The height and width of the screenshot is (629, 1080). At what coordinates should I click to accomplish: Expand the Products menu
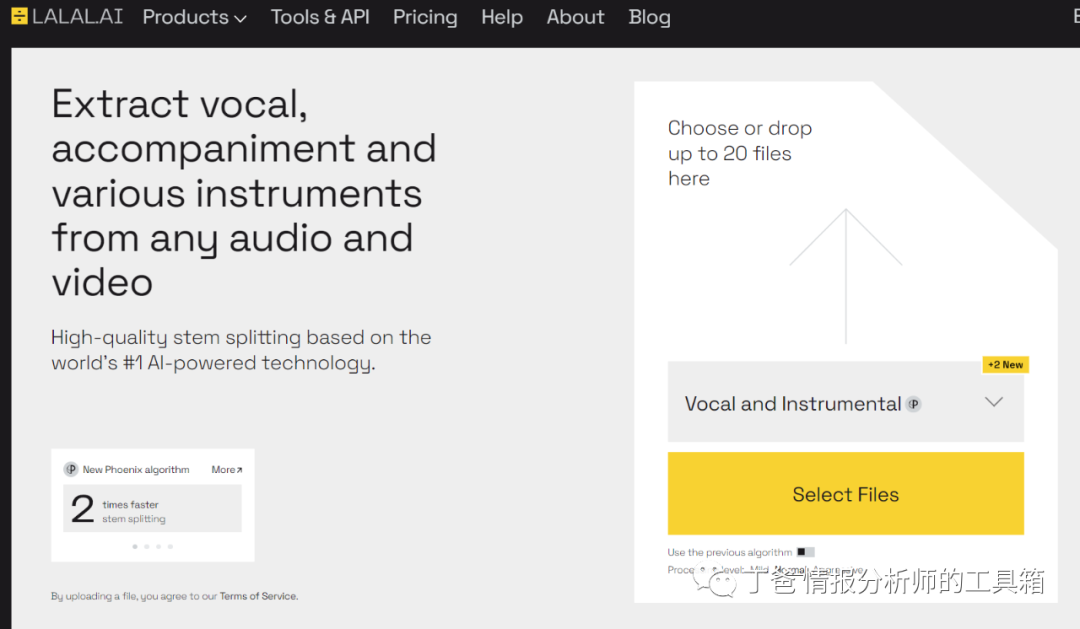tap(194, 17)
